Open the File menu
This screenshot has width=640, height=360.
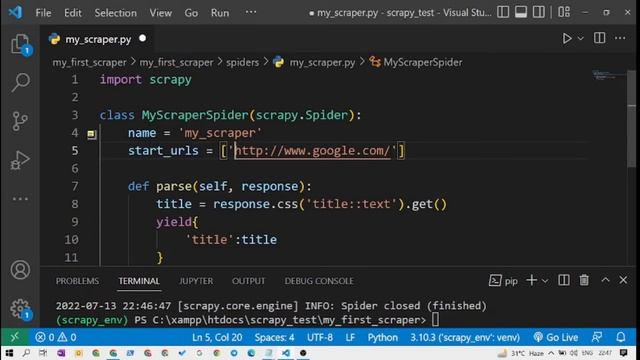click(x=43, y=13)
